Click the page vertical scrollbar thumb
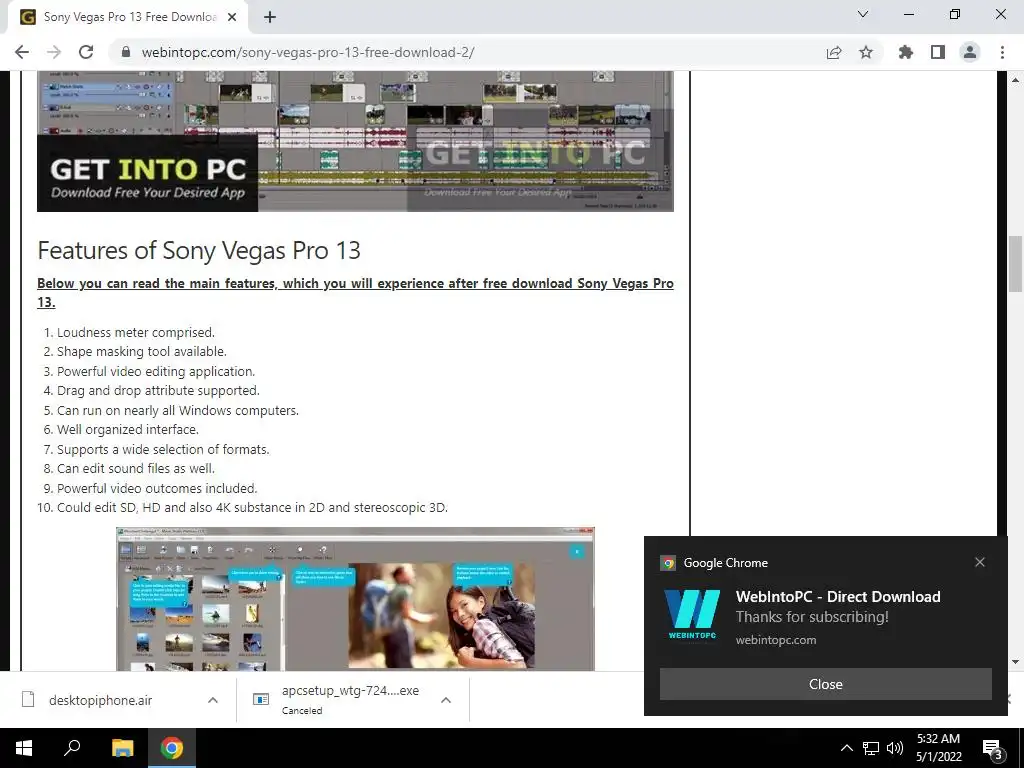1024x768 pixels. coord(1015,264)
